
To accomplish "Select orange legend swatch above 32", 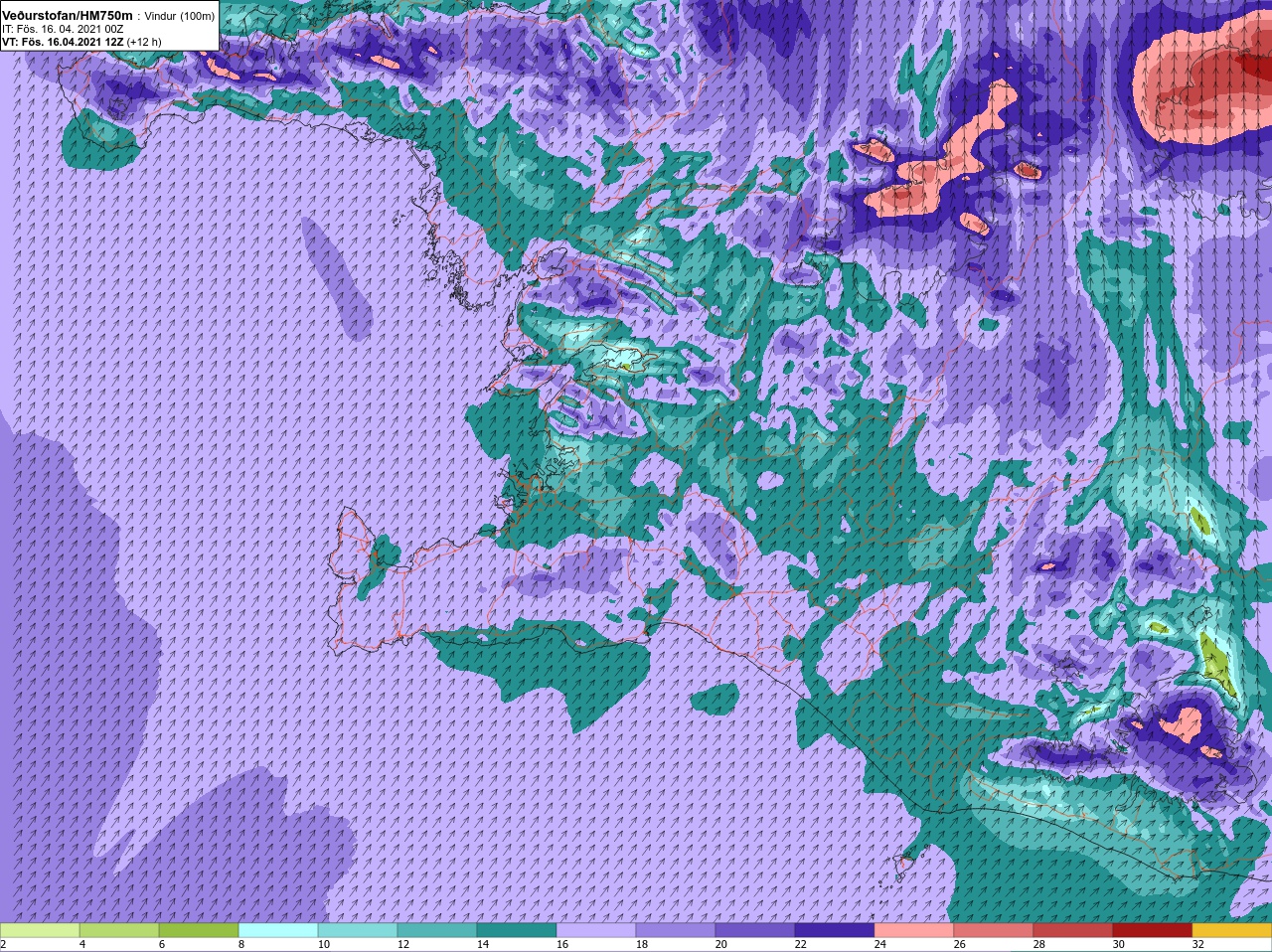I will (1232, 930).
